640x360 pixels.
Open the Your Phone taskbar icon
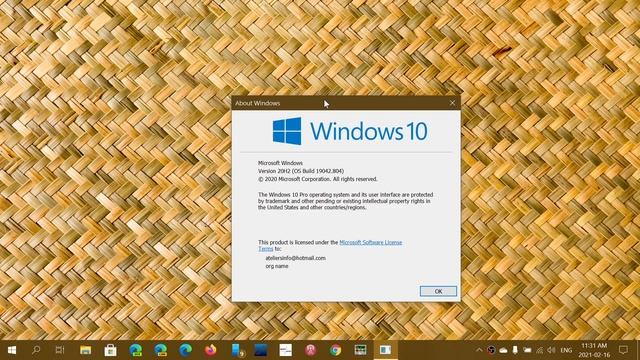(237, 350)
